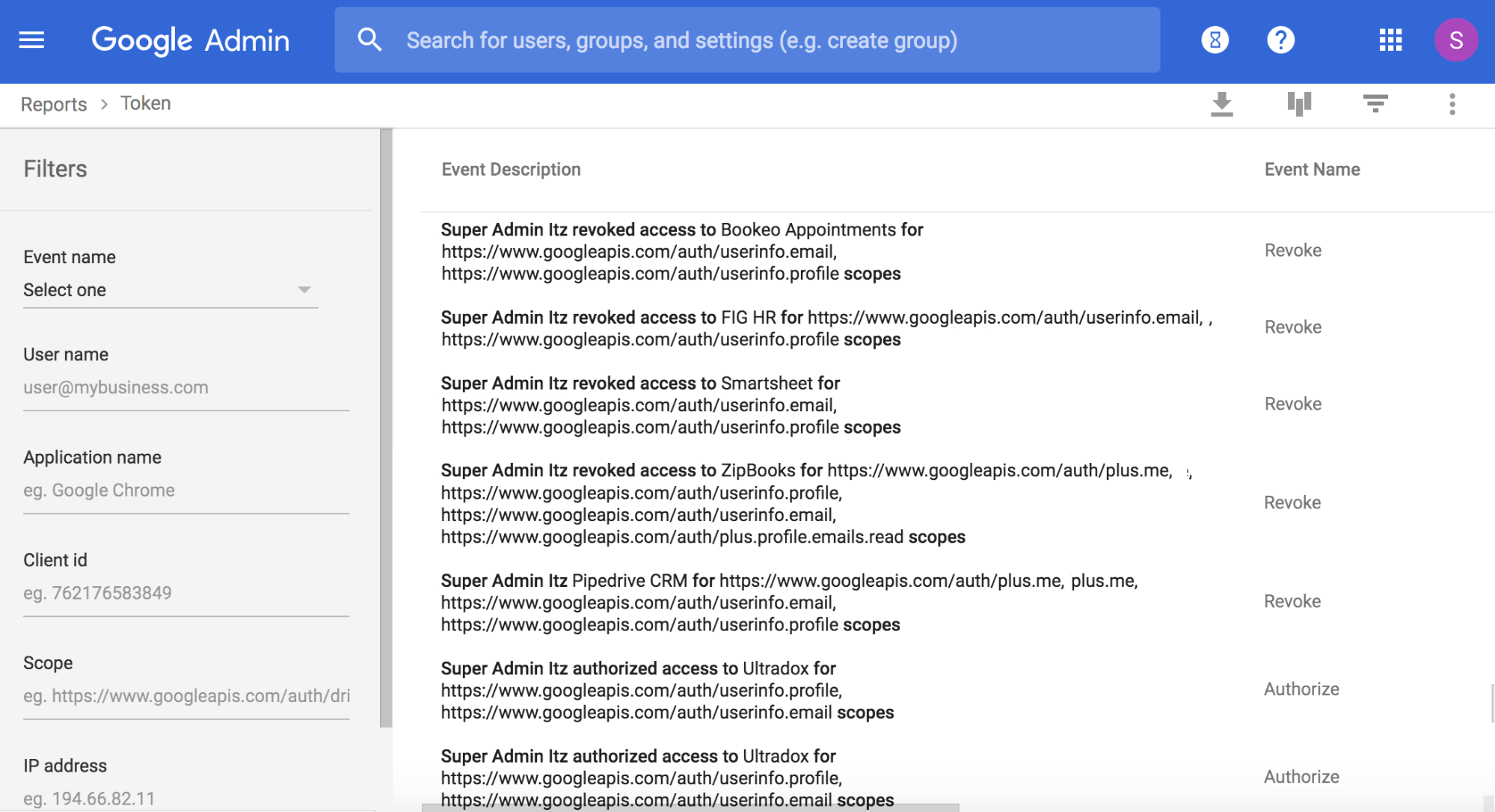Click Revoke in the Smartsheet row
Image resolution: width=1495 pixels, height=812 pixels.
point(1292,404)
